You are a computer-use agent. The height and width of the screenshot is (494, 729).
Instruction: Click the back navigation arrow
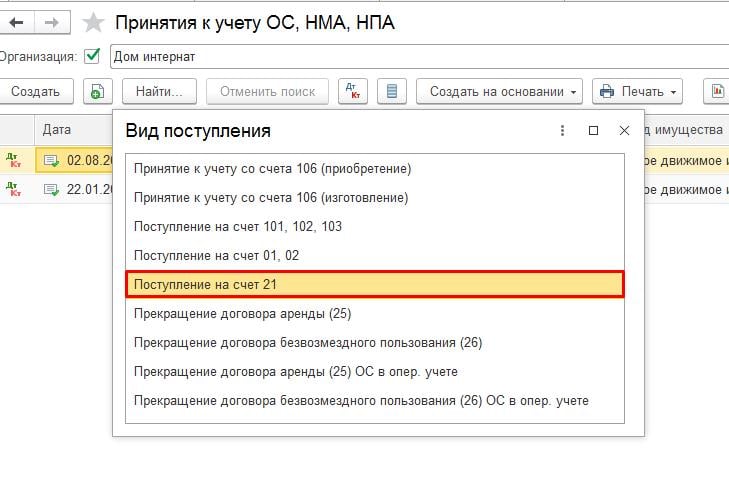pos(15,22)
